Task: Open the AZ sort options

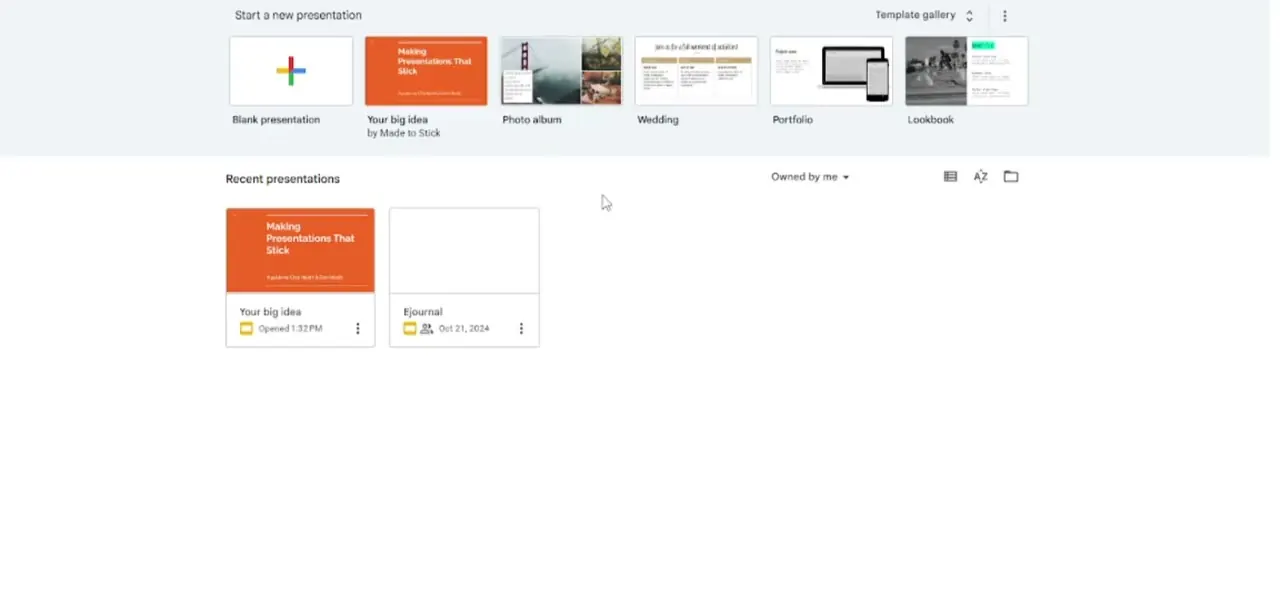Action: [x=981, y=177]
